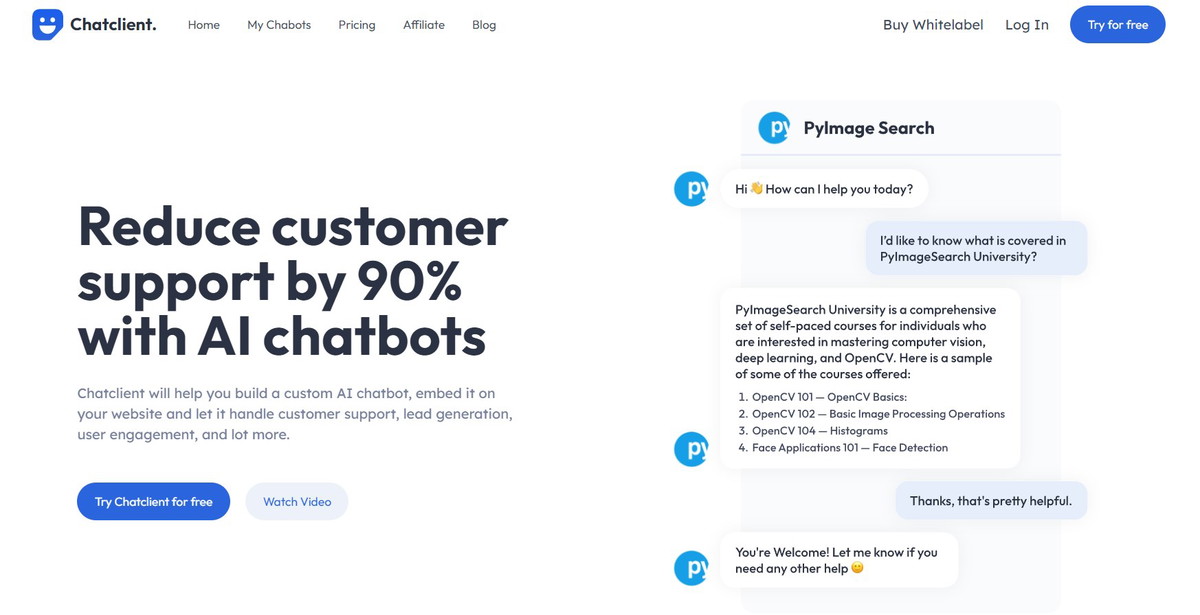This screenshot has width=1200, height=615.
Task: Click the avatar beside the course list reply
Action: 691,449
